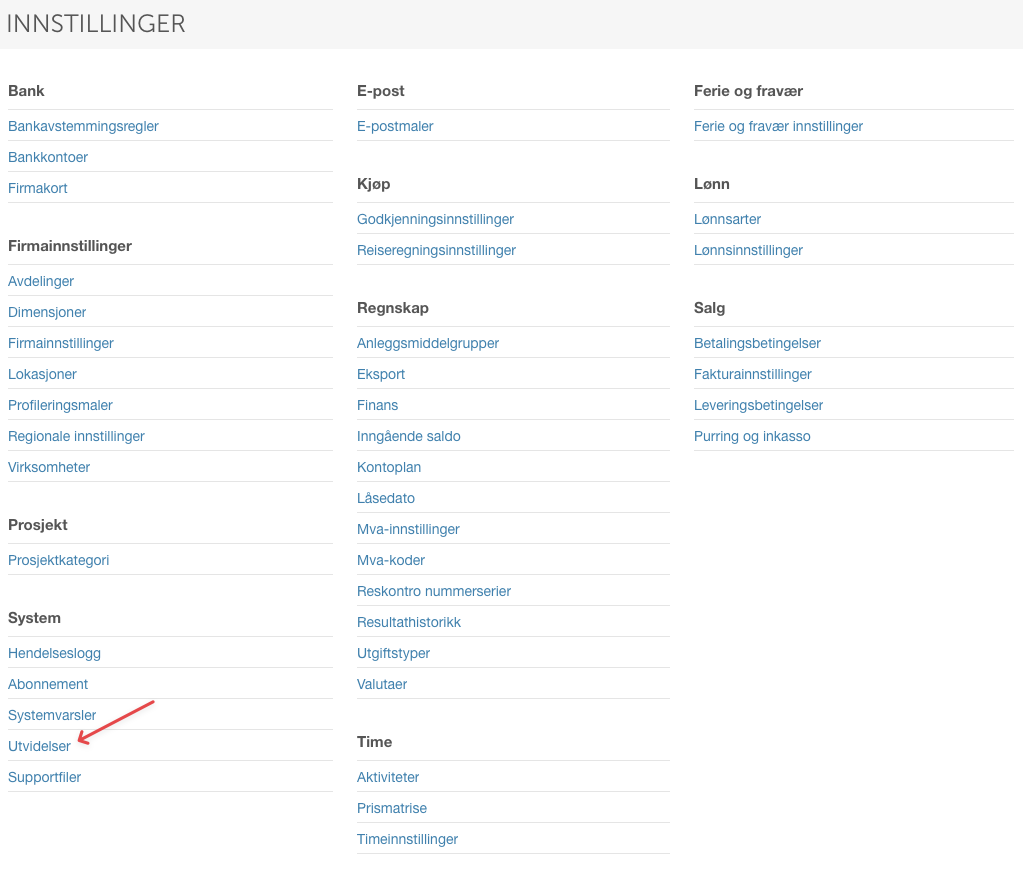
Task: Open the Utvidelser link under System
Action: 39,746
